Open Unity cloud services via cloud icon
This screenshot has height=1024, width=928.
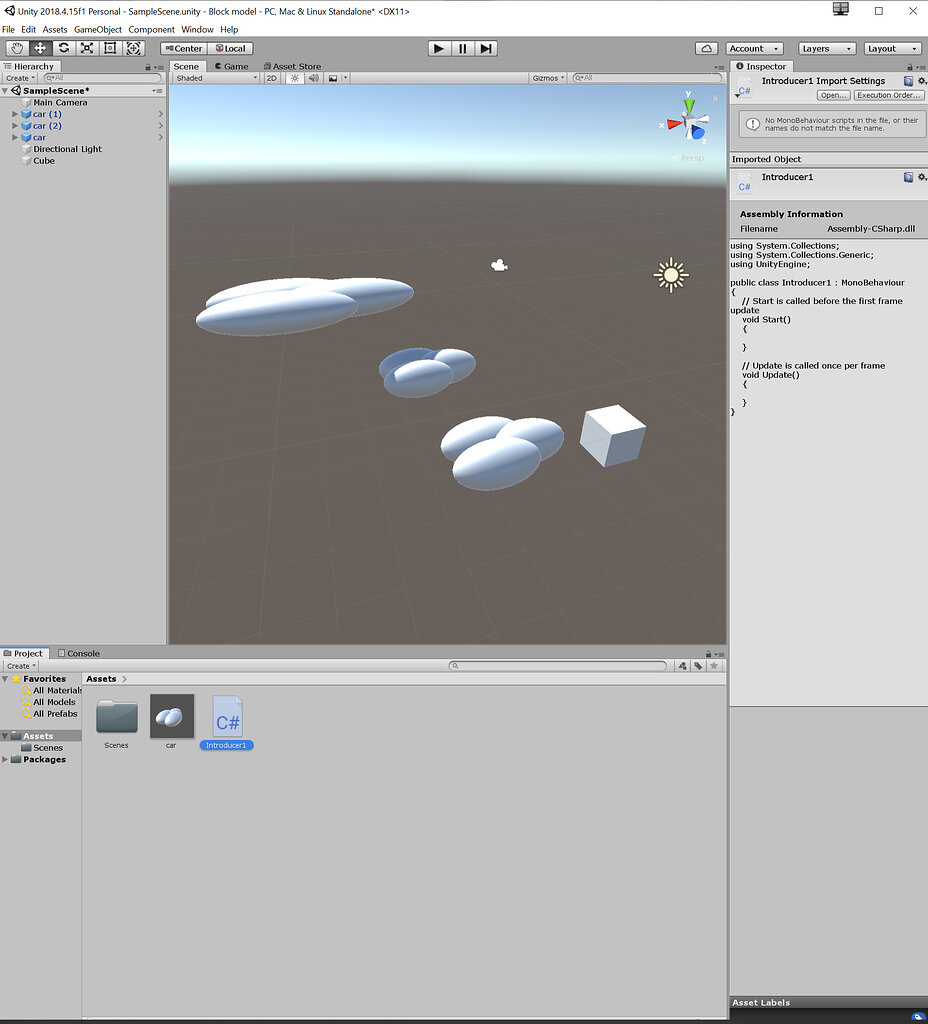(707, 48)
